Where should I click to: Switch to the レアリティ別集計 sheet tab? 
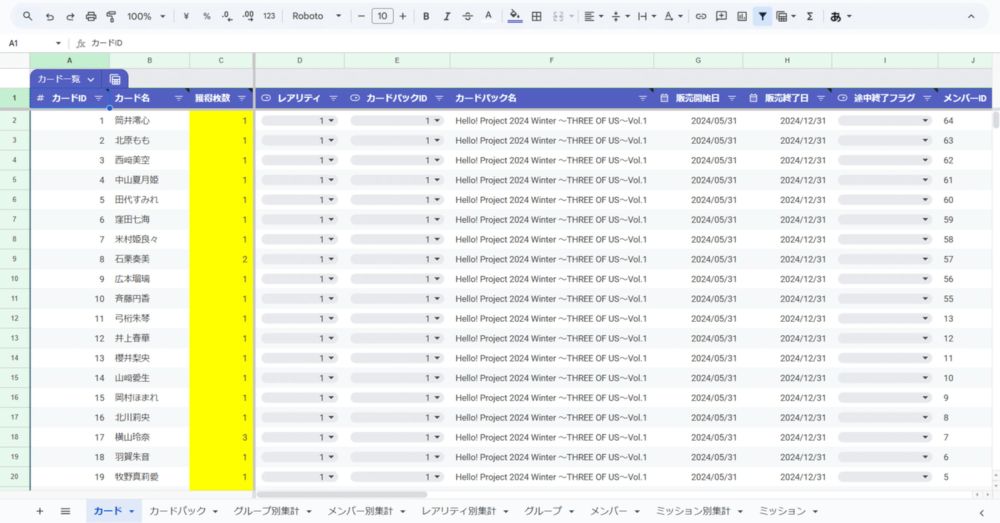[x=459, y=511]
